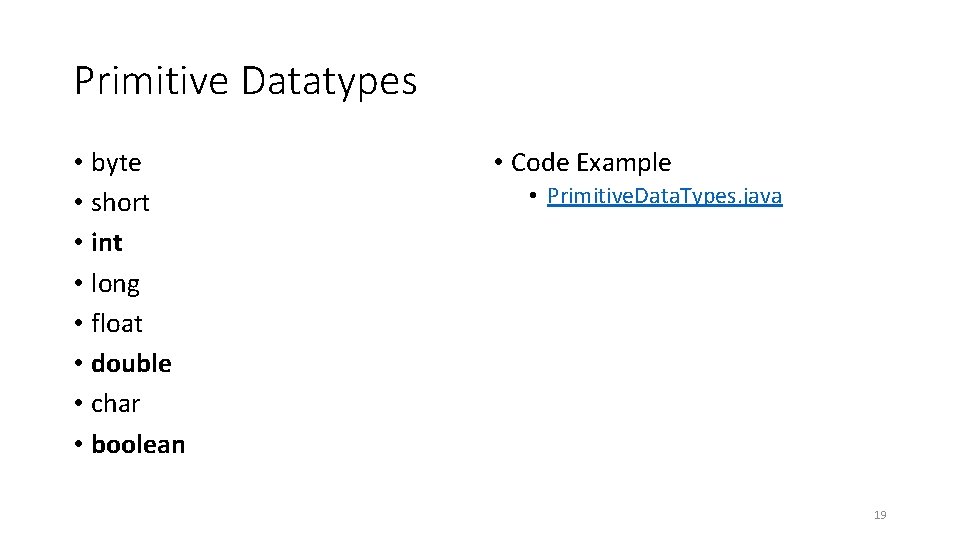Click the bullet marker before the PrimitiveDataTypes.java link
Image resolution: width=960 pixels, height=540 pixels.
[x=535, y=196]
